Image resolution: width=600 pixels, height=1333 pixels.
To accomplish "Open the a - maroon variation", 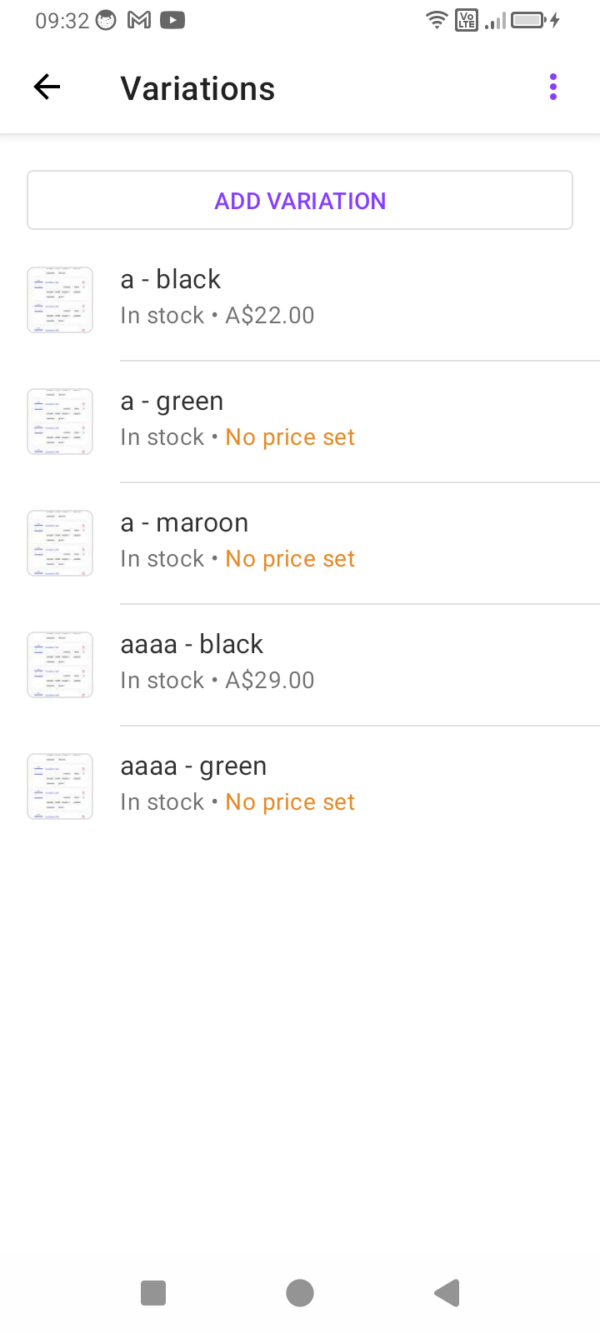I will (340, 543).
